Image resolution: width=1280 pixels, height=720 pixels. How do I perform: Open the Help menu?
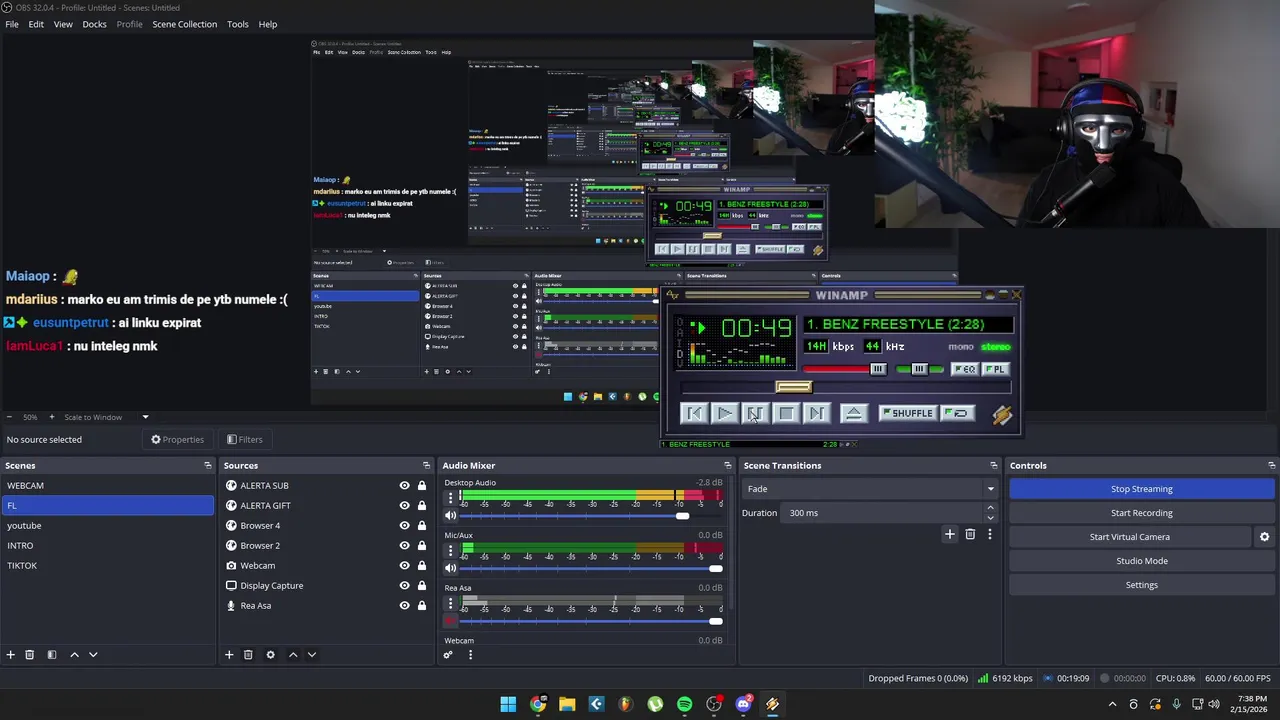pos(268,24)
